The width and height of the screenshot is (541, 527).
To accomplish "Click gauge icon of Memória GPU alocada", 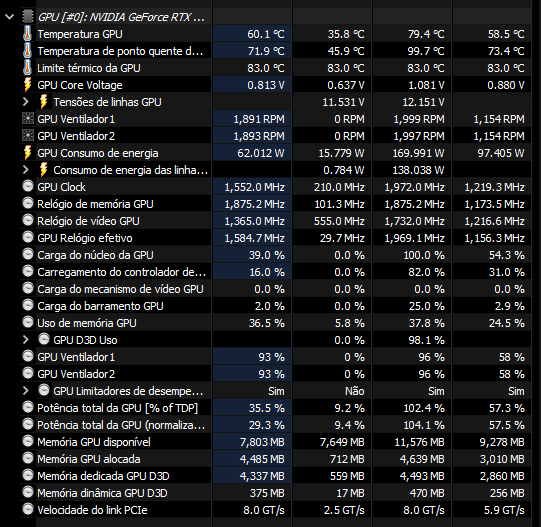I will (x=28, y=458).
